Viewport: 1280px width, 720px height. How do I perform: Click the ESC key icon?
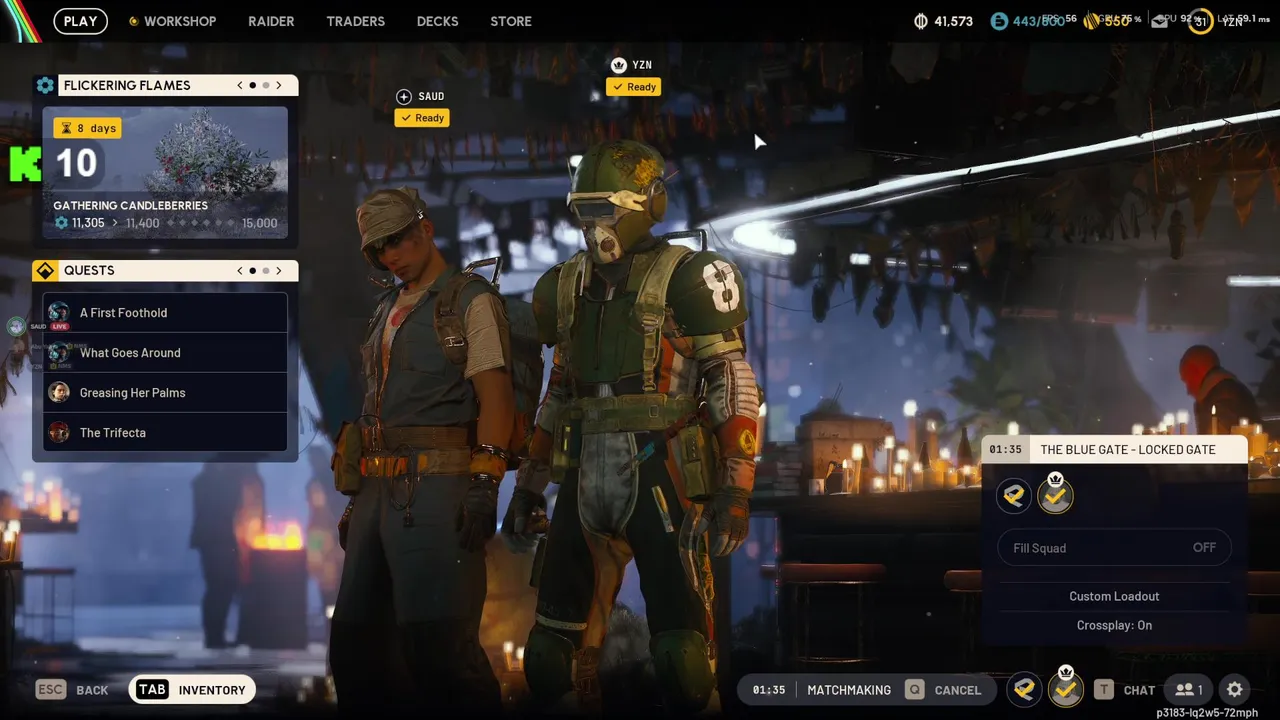point(51,690)
